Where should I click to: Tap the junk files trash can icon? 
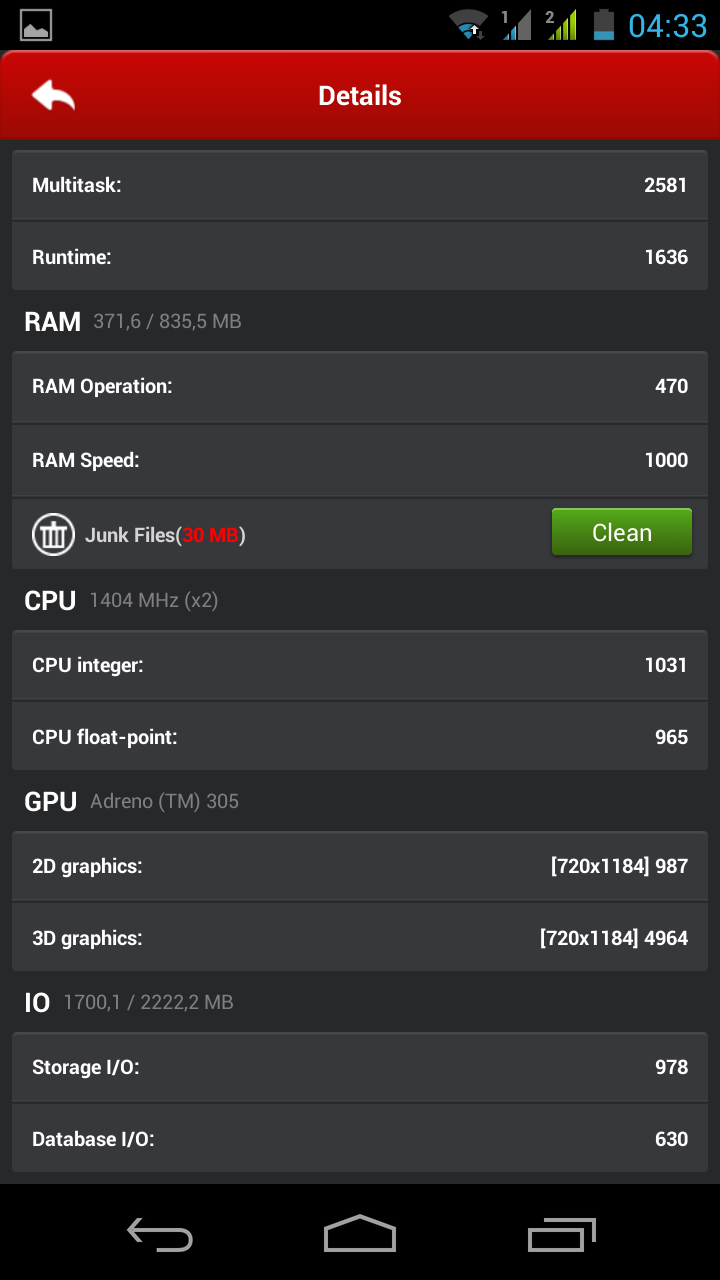53,534
